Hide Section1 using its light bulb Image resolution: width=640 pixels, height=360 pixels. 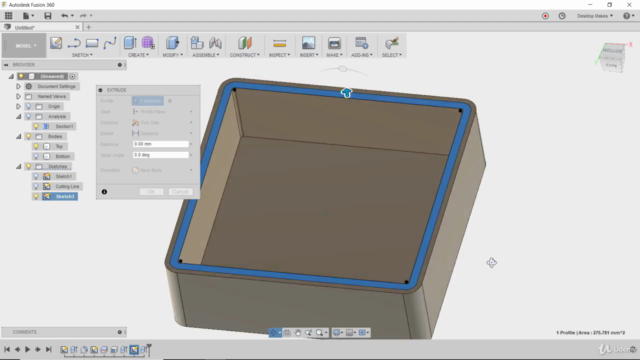tap(36, 126)
